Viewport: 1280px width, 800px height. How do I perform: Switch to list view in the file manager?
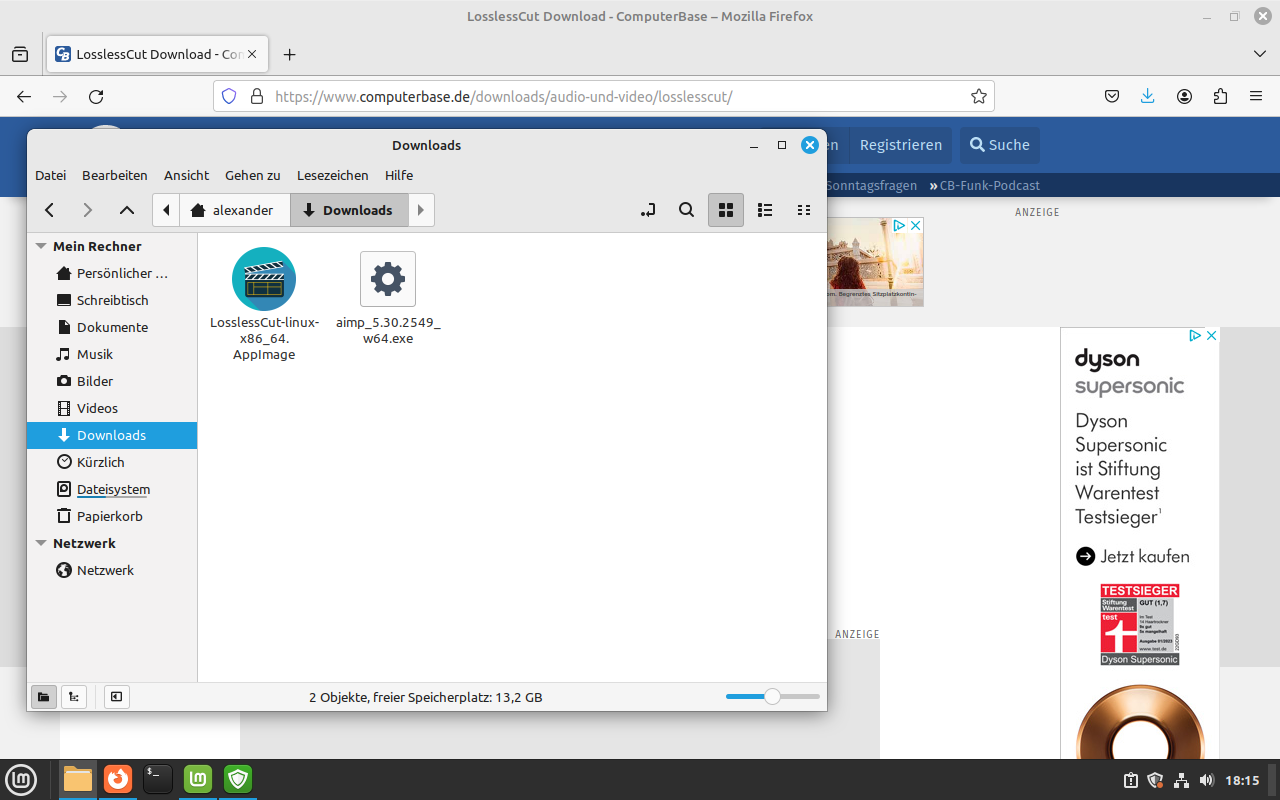765,210
